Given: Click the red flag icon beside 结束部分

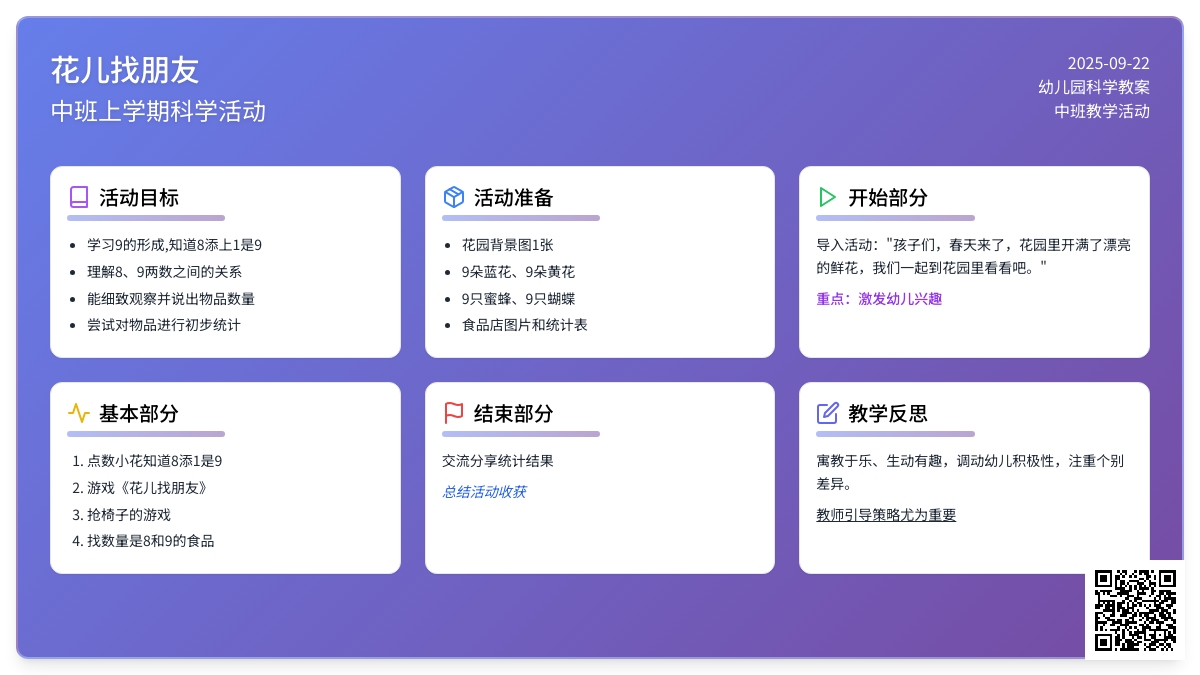Looking at the screenshot, I should [454, 413].
